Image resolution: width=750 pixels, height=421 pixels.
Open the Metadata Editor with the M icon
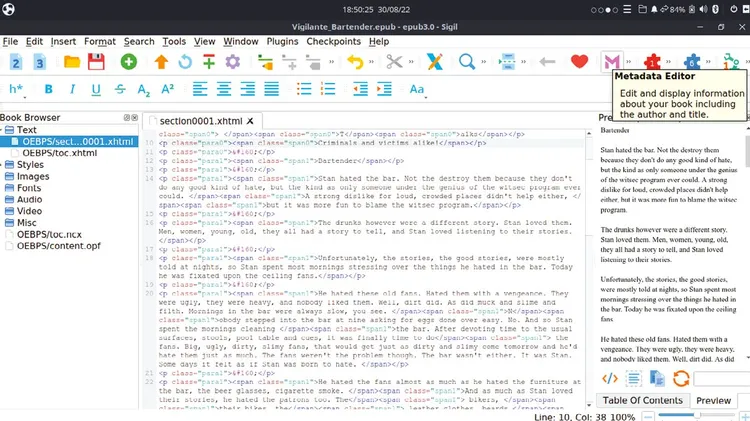[x=612, y=62]
